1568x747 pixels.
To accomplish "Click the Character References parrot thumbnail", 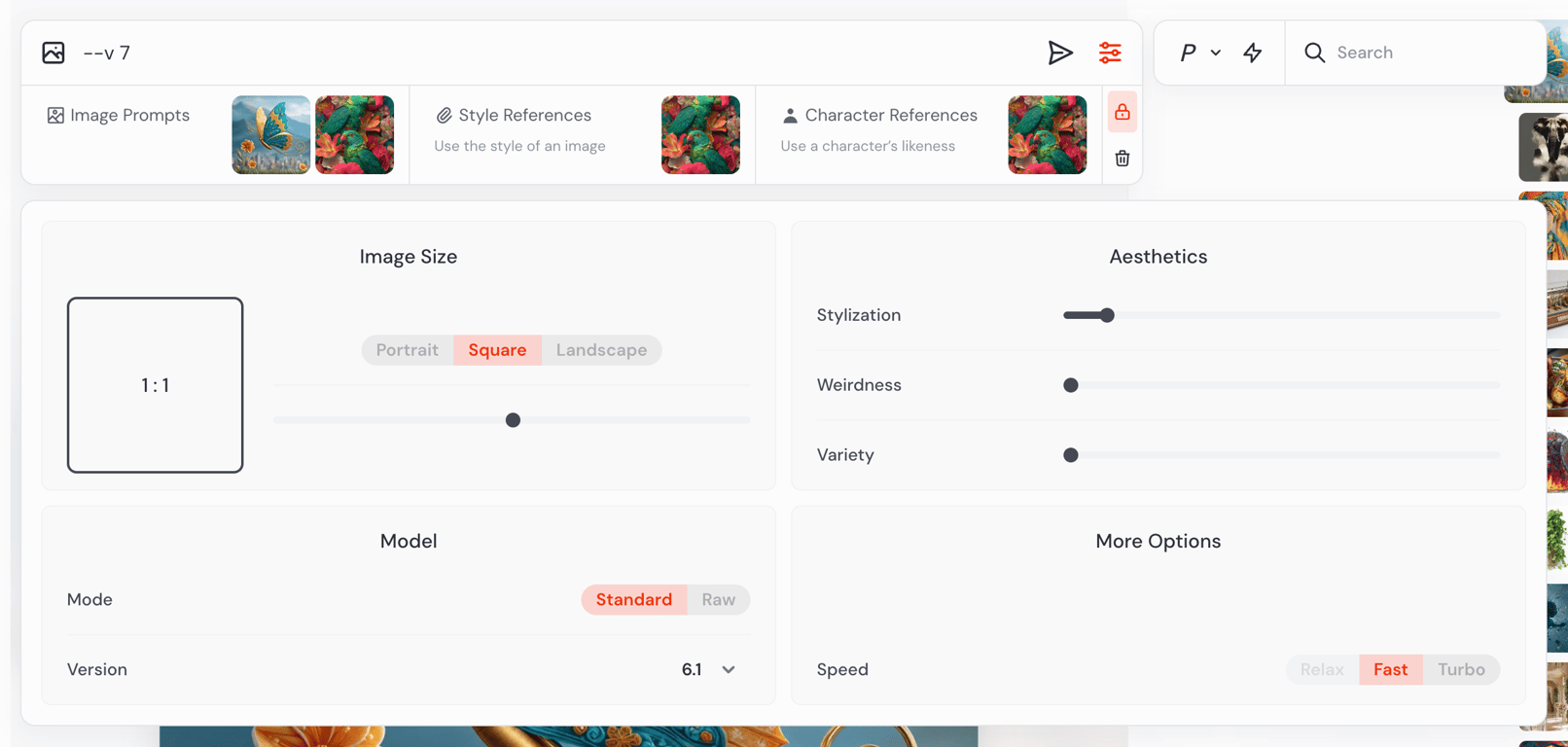I will coord(1048,135).
